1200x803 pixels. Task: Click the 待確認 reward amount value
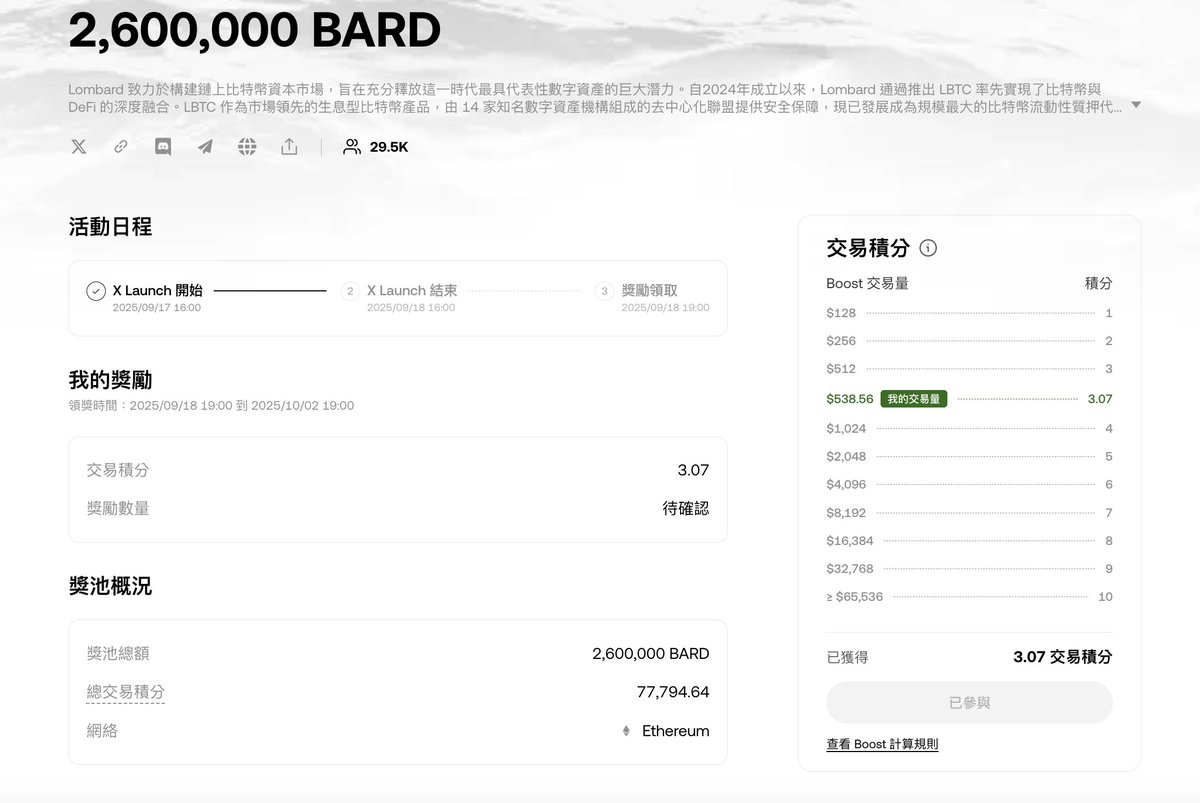tap(686, 508)
